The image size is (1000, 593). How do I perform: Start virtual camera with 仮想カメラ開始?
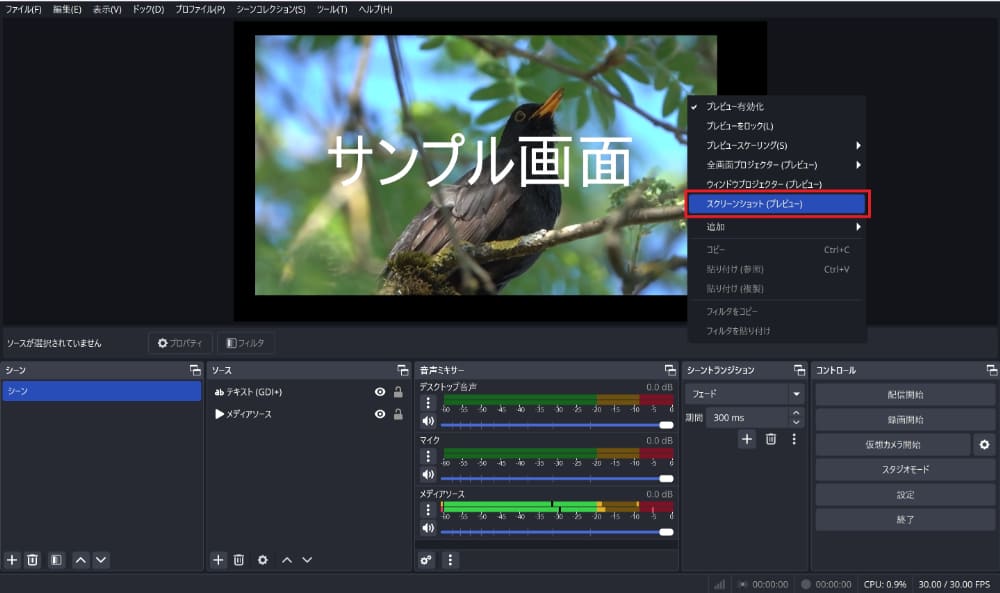coord(893,444)
